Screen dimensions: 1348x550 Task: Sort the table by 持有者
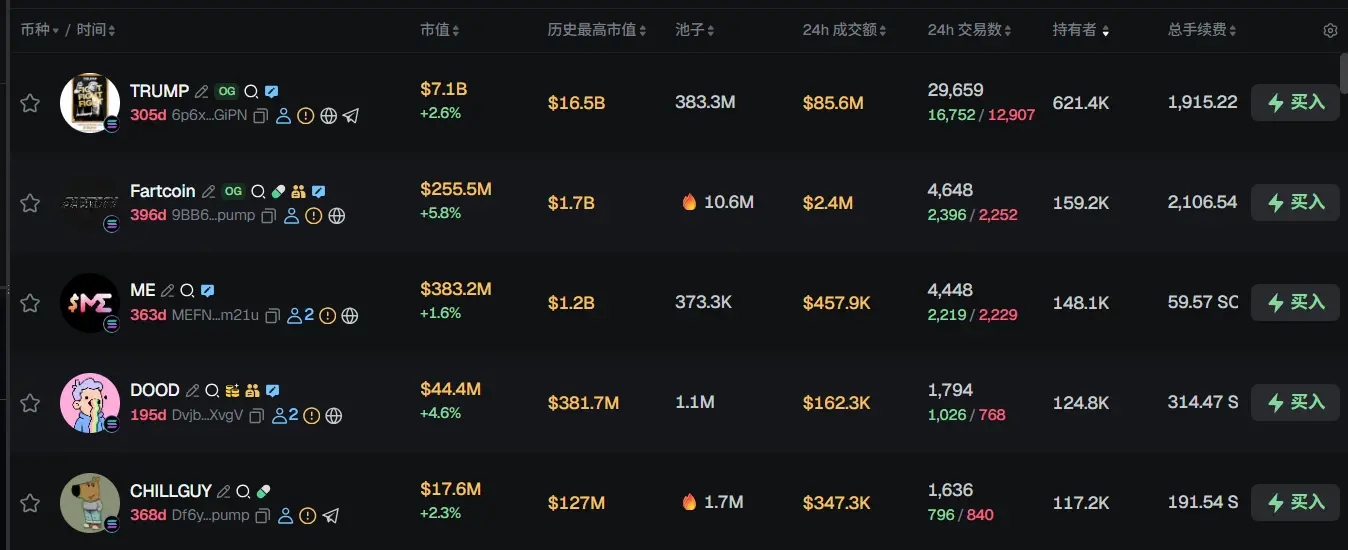pyautogui.click(x=1080, y=30)
